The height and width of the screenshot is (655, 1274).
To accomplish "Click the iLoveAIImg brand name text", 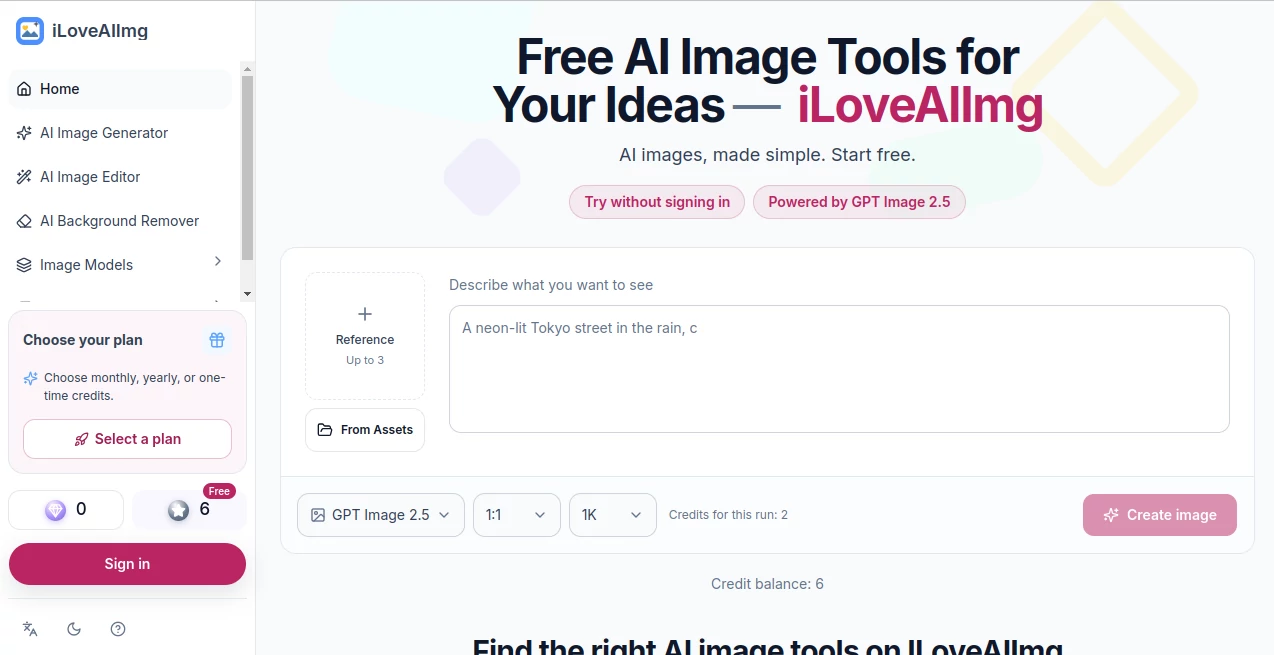I will click(100, 31).
